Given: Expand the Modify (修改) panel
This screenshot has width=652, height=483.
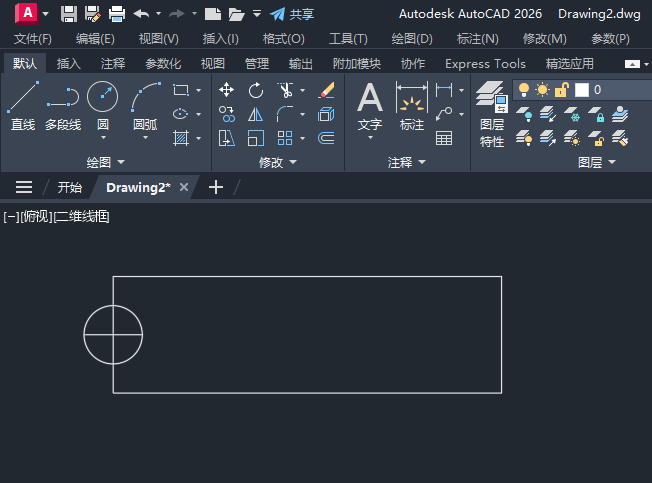Looking at the screenshot, I should point(278,162).
